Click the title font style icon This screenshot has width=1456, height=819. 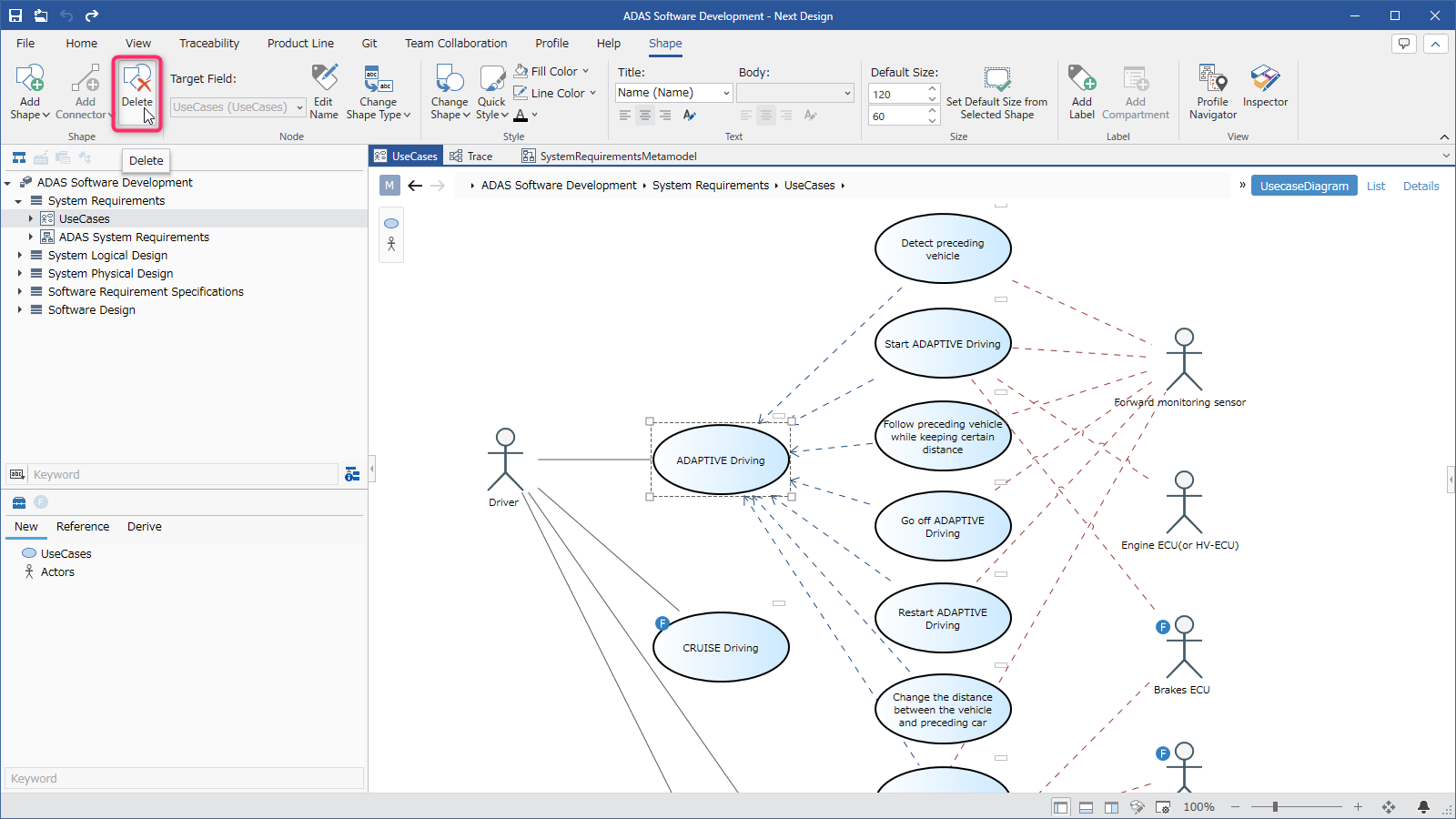pyautogui.click(x=690, y=115)
